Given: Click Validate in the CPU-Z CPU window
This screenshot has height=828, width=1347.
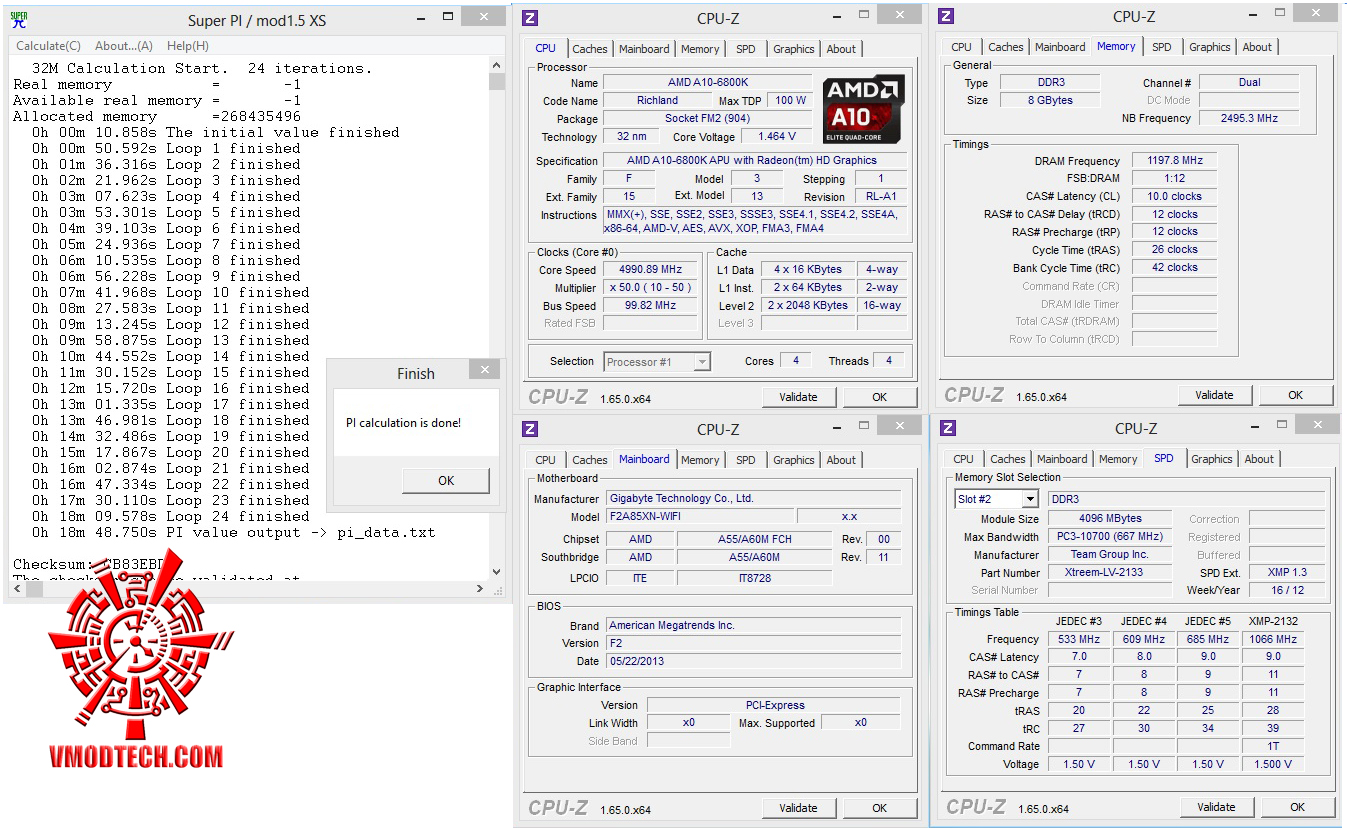Looking at the screenshot, I should [x=798, y=397].
